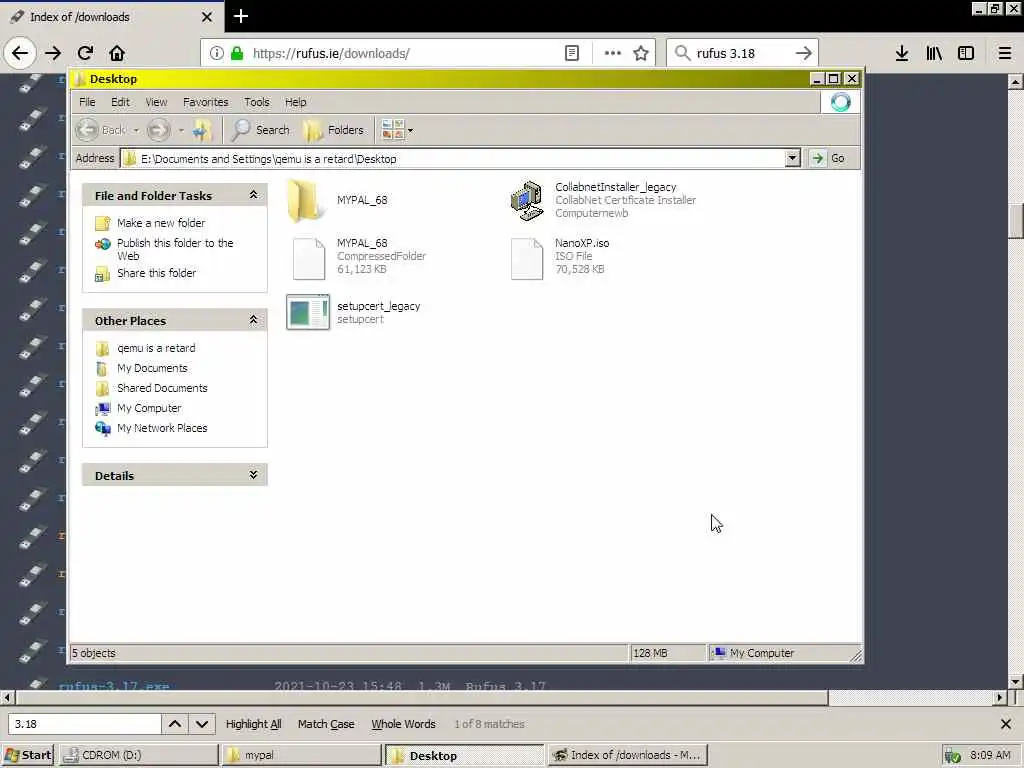Click the network system tray icon
The image size is (1024, 768).
(952, 756)
